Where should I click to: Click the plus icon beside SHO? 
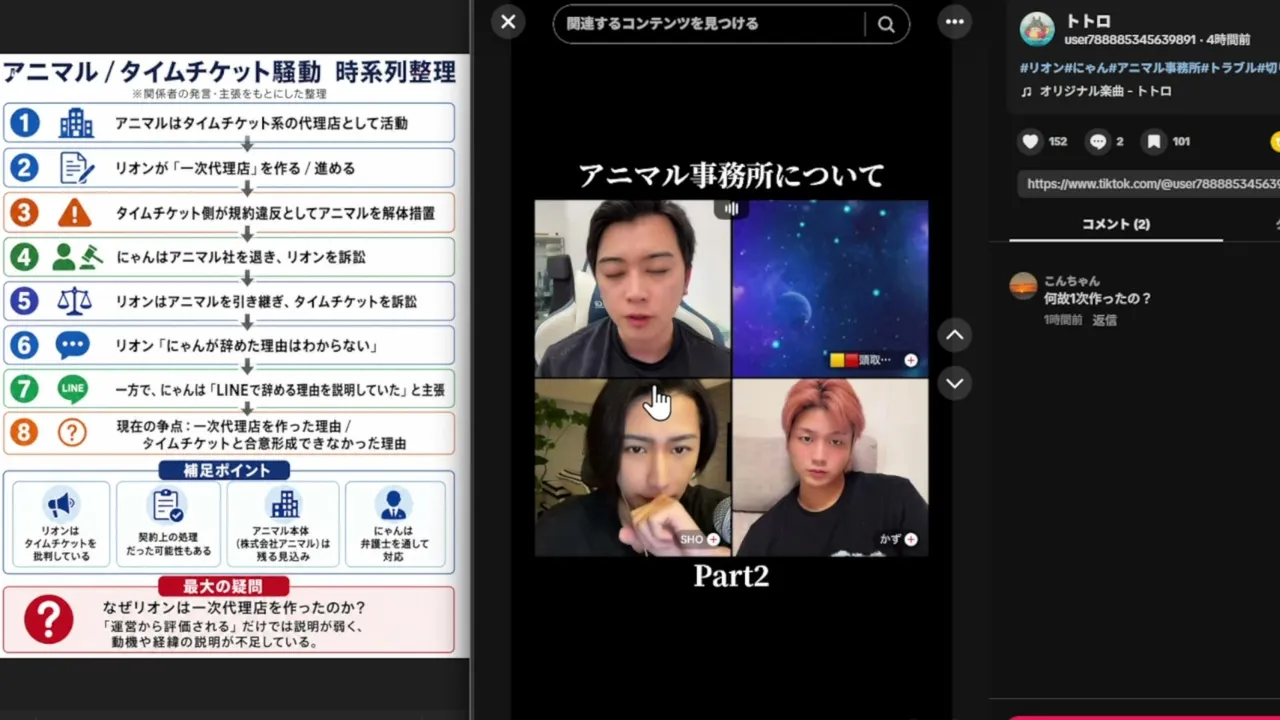pos(713,539)
